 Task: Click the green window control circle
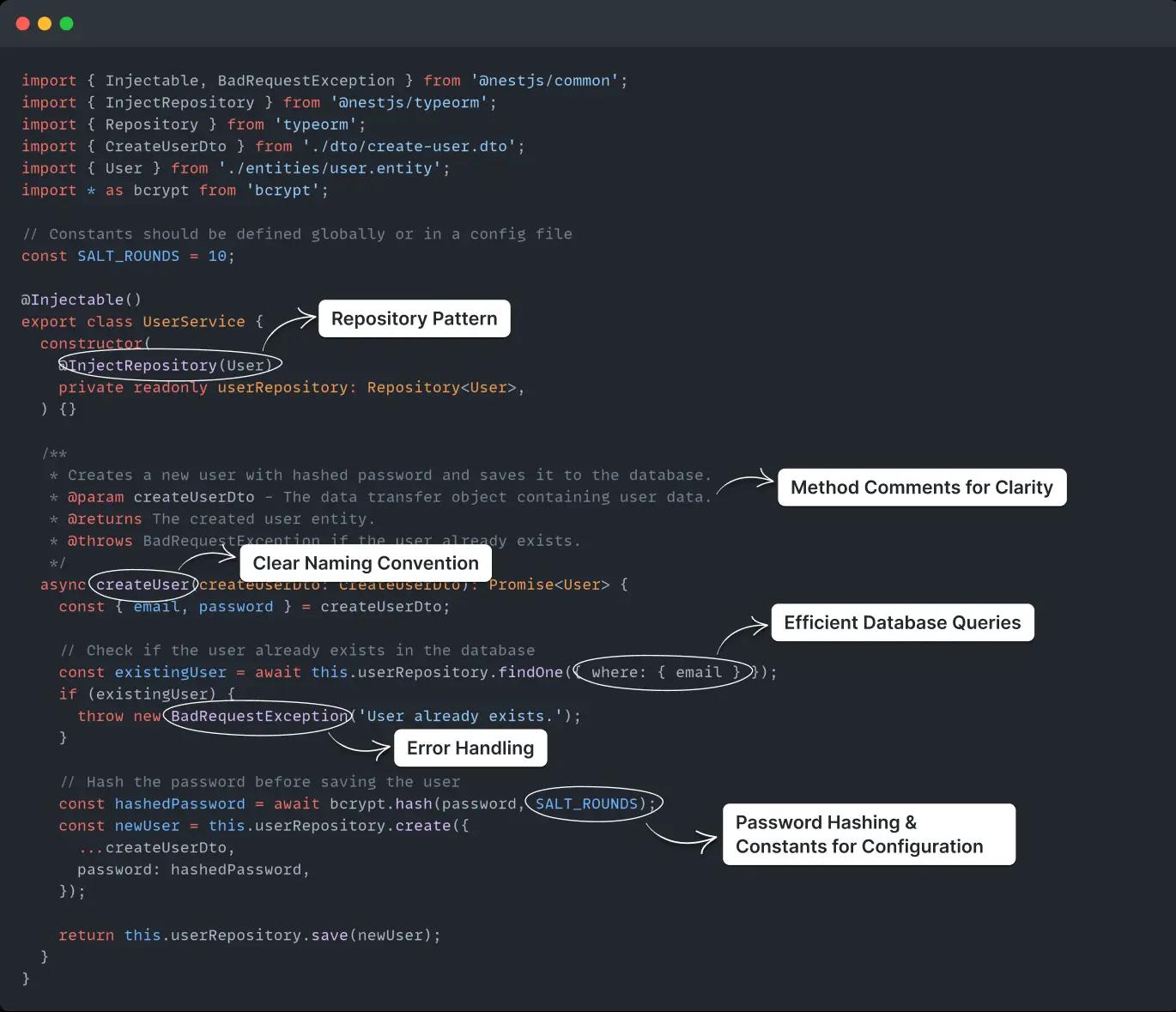coord(66,23)
